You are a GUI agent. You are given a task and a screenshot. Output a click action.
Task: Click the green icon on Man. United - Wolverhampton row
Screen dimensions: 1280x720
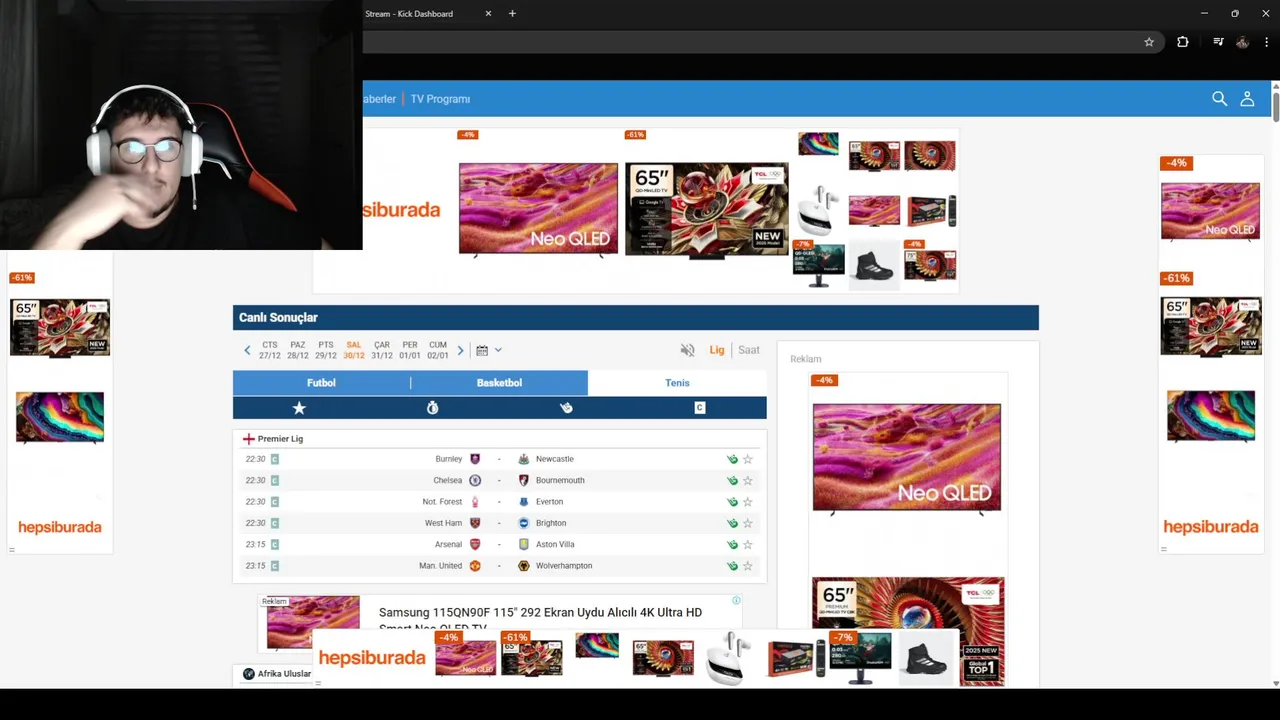[x=732, y=566]
